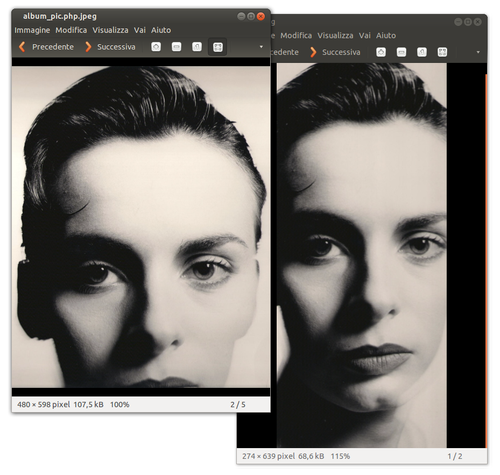
Task: Click Normal size (1:1) icon in front window
Action: click(x=197, y=47)
